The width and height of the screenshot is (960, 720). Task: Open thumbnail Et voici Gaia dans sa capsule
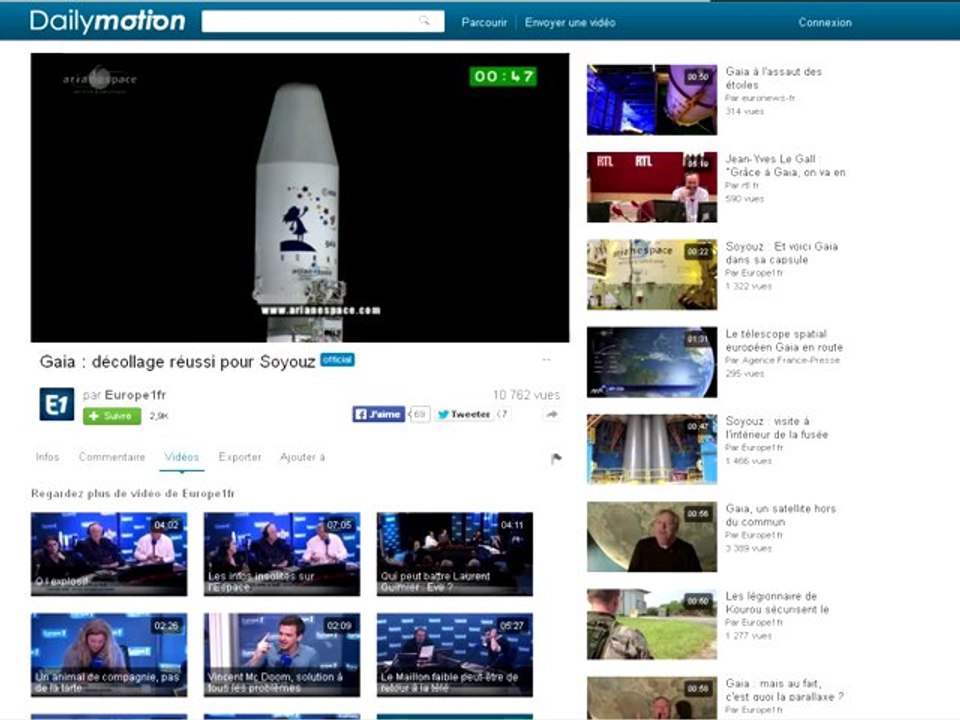[x=652, y=274]
